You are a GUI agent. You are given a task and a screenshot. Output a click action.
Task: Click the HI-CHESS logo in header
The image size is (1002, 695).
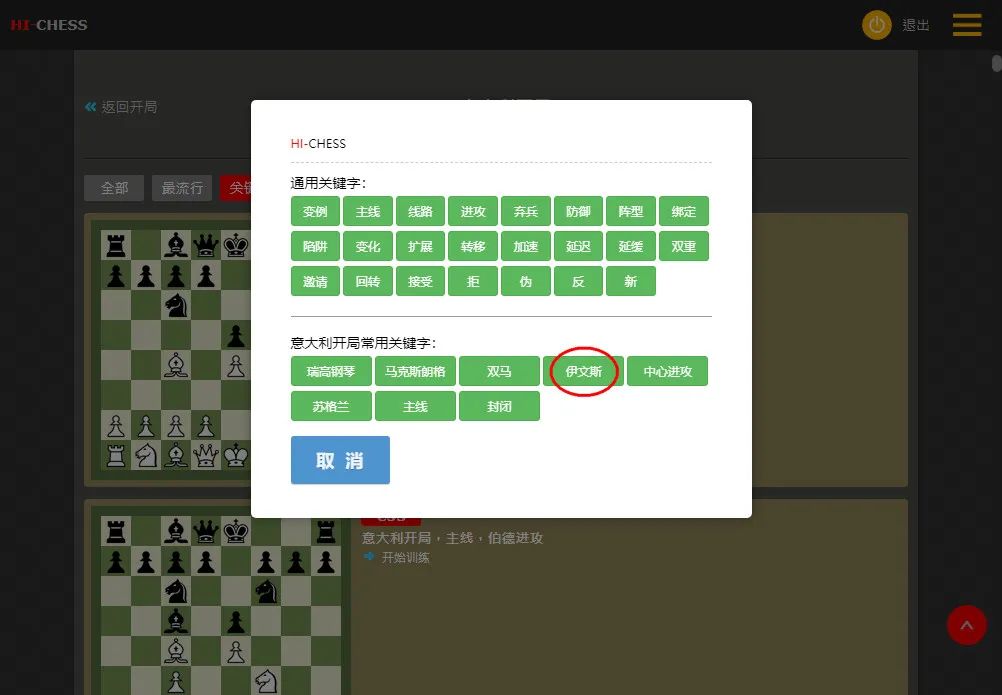click(49, 25)
